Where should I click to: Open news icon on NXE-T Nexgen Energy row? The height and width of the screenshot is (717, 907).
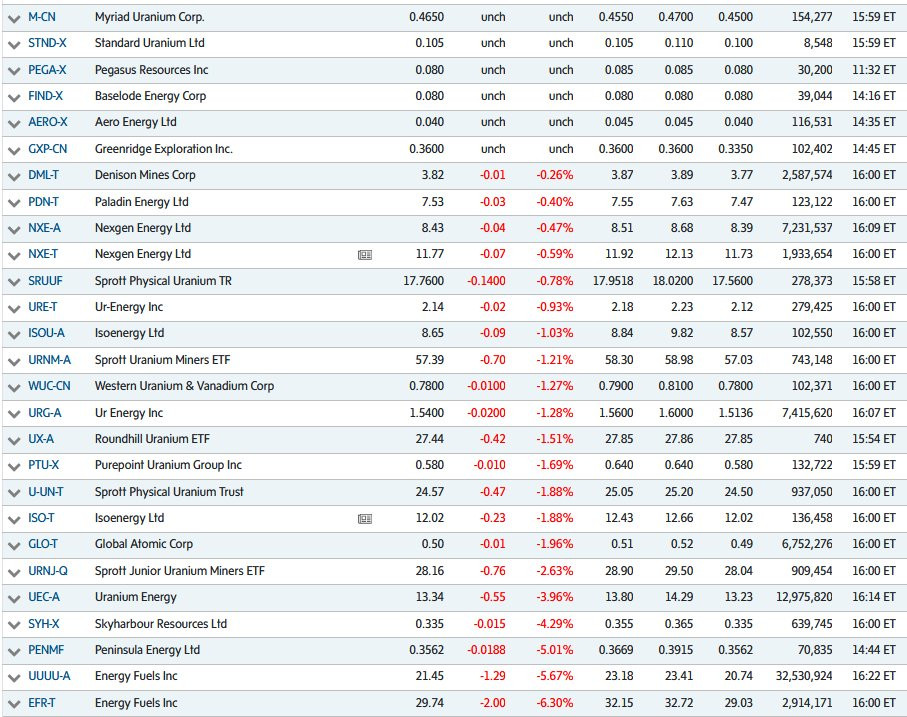pos(364,255)
